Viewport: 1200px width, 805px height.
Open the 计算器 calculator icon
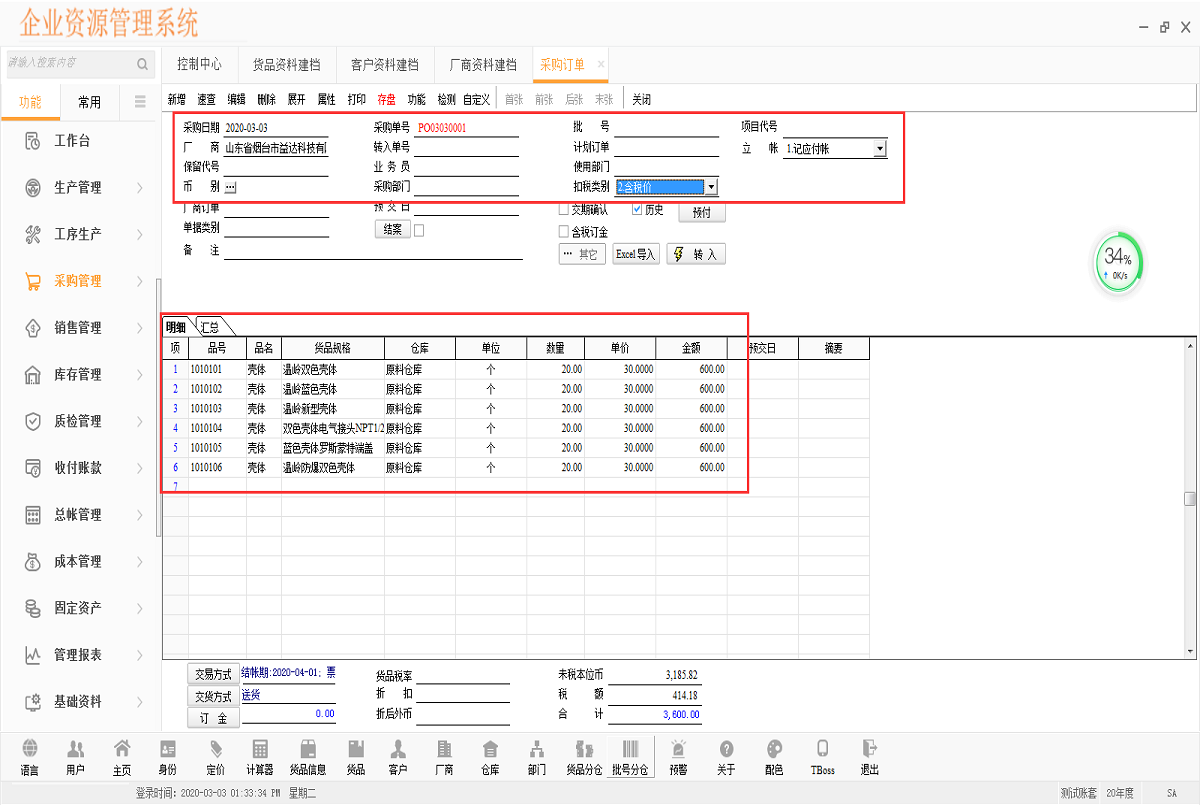(x=259, y=756)
